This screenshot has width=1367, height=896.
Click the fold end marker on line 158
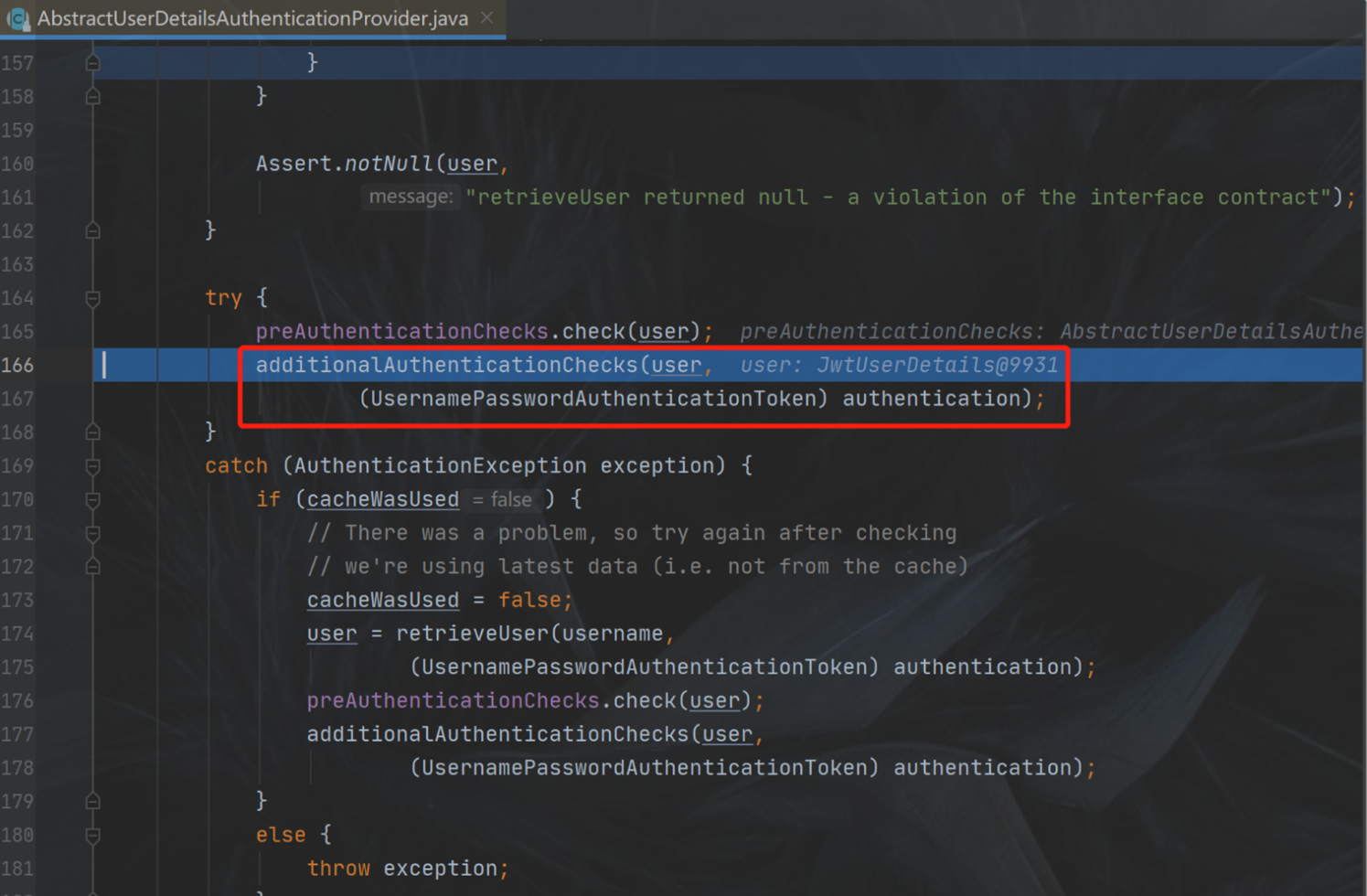(x=92, y=96)
